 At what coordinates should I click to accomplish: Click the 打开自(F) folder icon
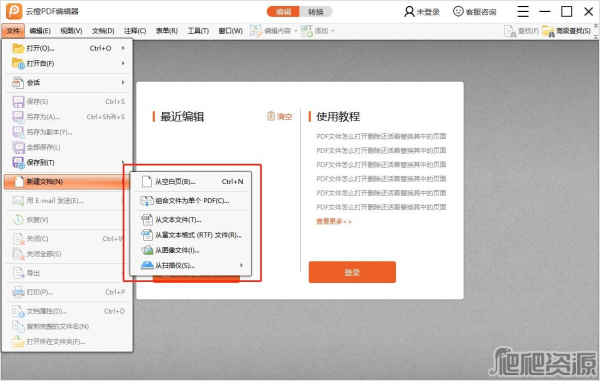(x=18, y=64)
